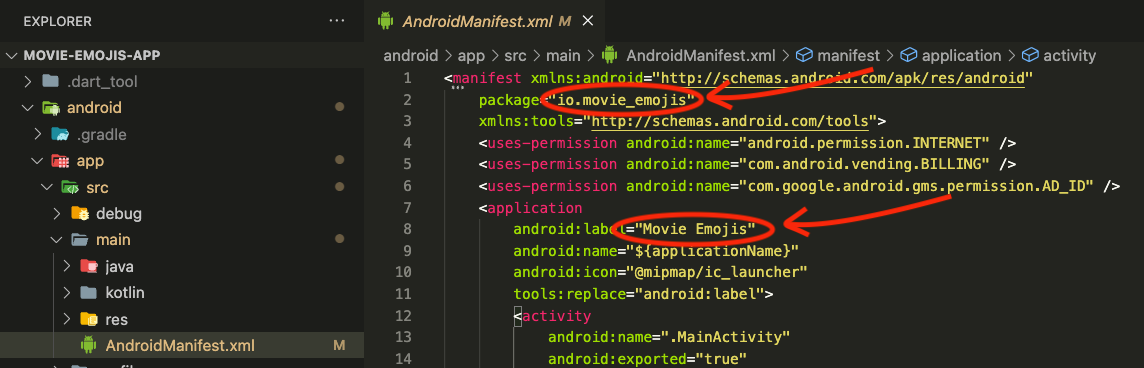Screen dimensions: 1144x368
Task: Click cube icon before manifest breadcrumb
Action: [x=803, y=55]
